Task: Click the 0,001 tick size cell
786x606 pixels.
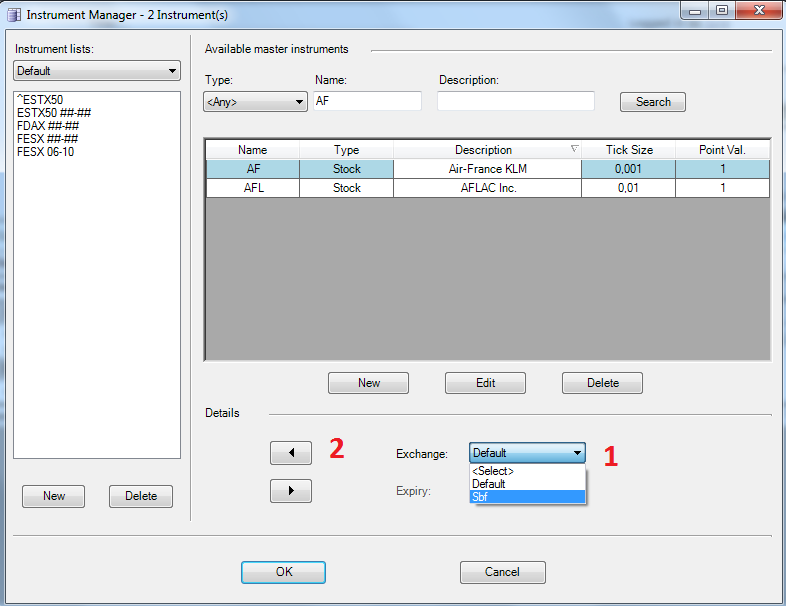Action: [x=629, y=169]
